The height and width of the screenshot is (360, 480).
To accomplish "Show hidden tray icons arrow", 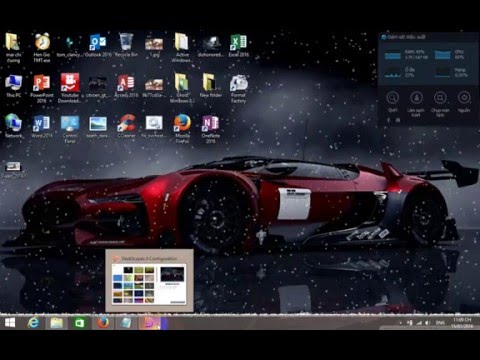I will (x=400, y=323).
